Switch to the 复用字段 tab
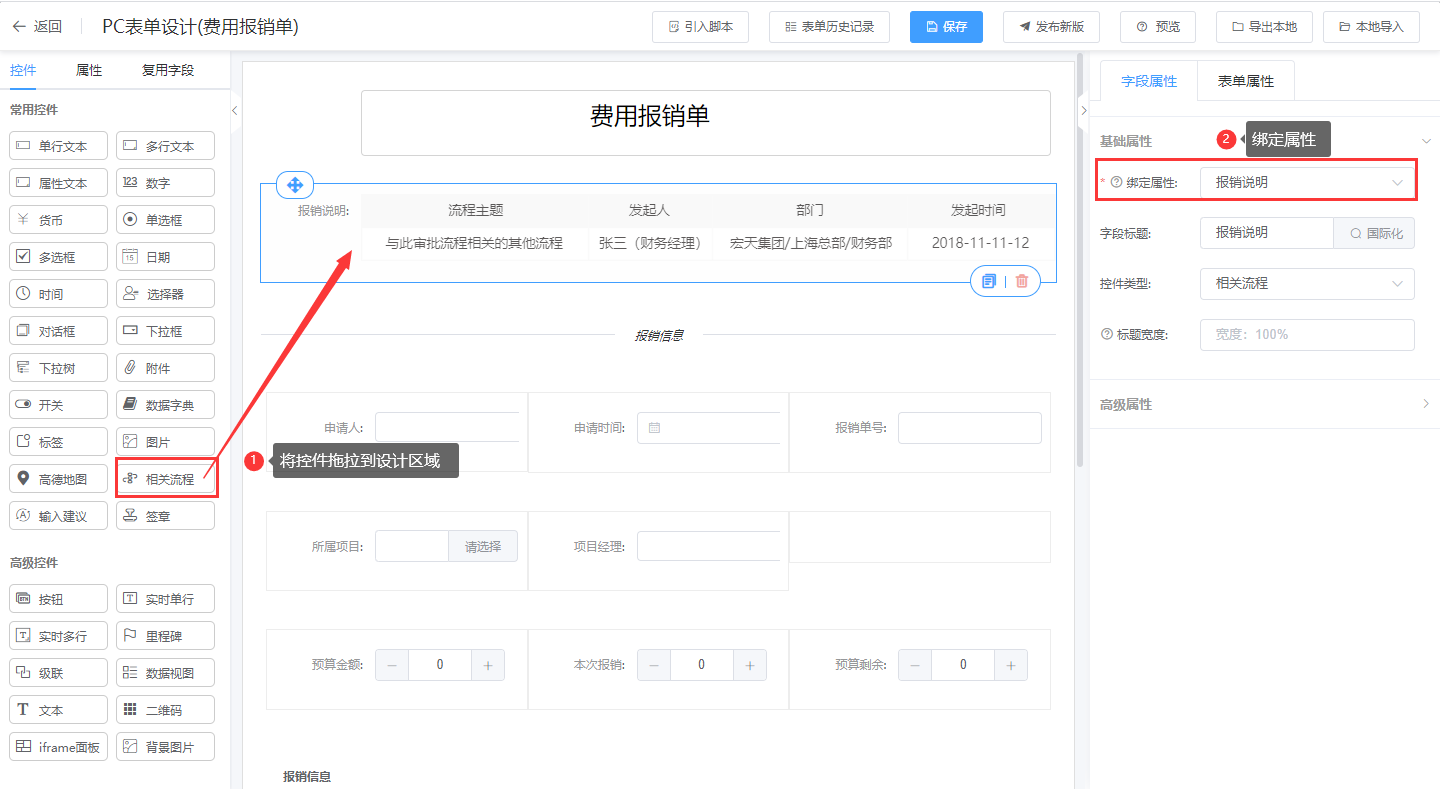Viewport: 1440px width, 789px height. click(168, 70)
